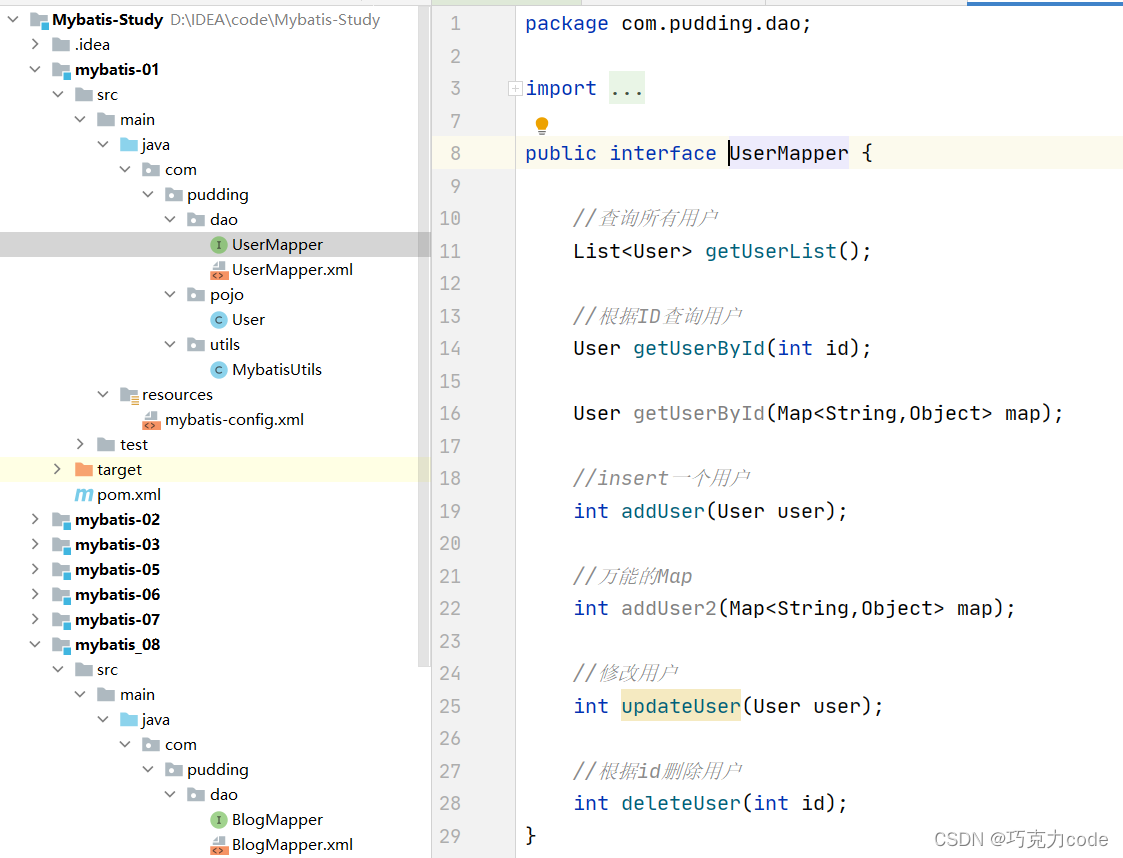Click the deleteUser method name
Image resolution: width=1123 pixels, height=858 pixels.
click(x=680, y=804)
